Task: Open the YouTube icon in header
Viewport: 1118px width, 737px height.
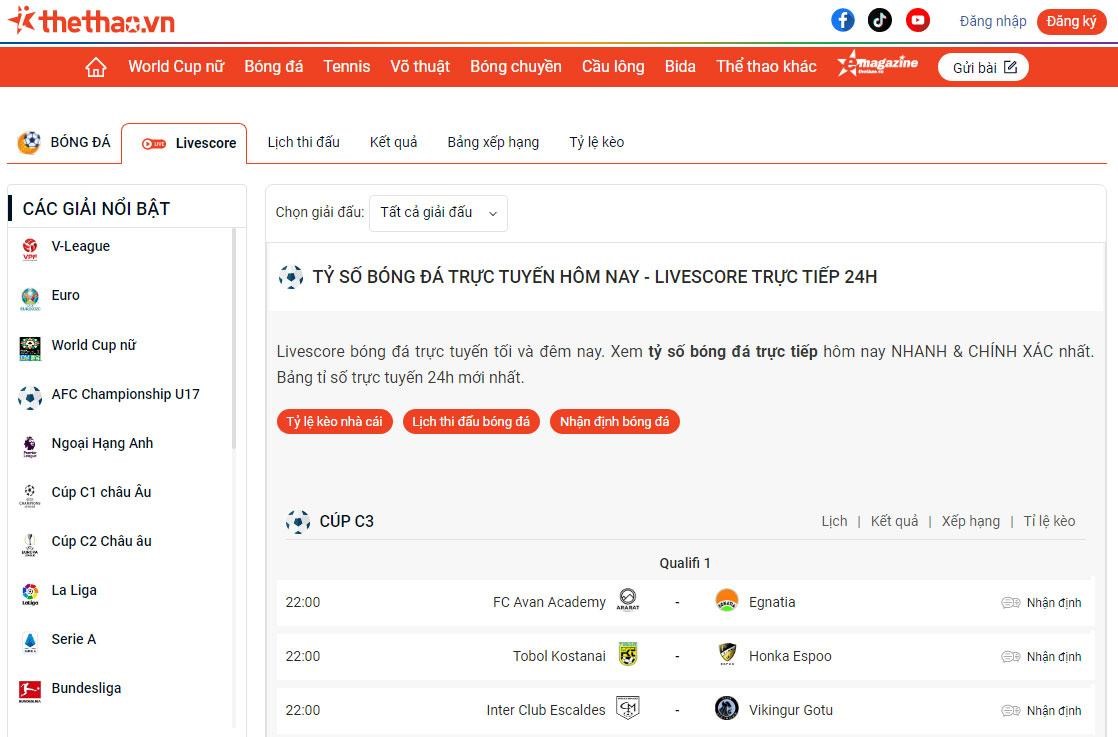Action: click(917, 20)
